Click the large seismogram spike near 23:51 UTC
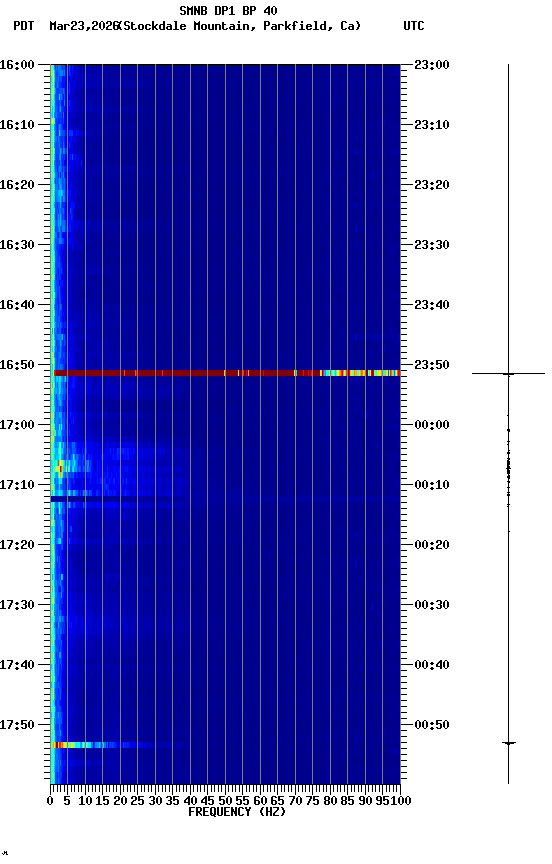 [x=508, y=374]
